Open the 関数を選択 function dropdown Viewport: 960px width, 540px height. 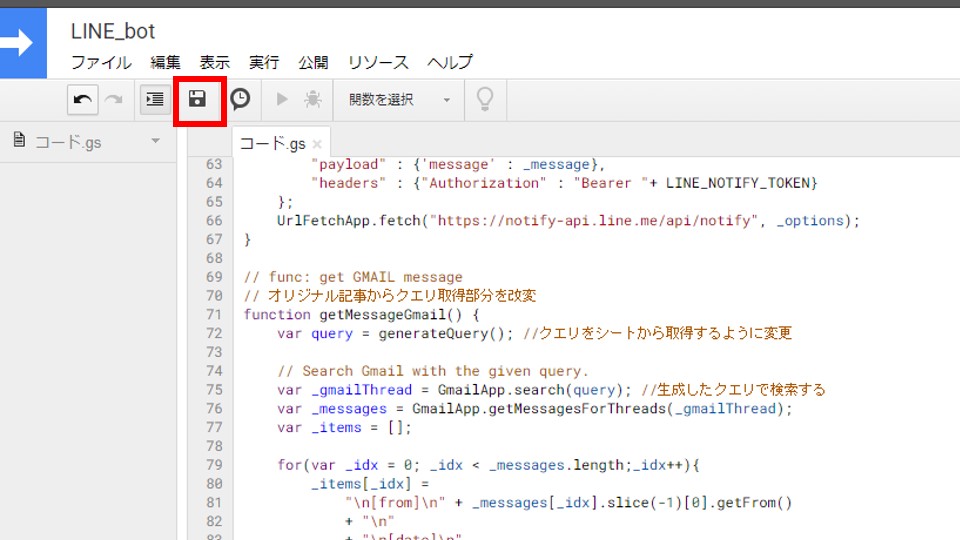coord(399,99)
